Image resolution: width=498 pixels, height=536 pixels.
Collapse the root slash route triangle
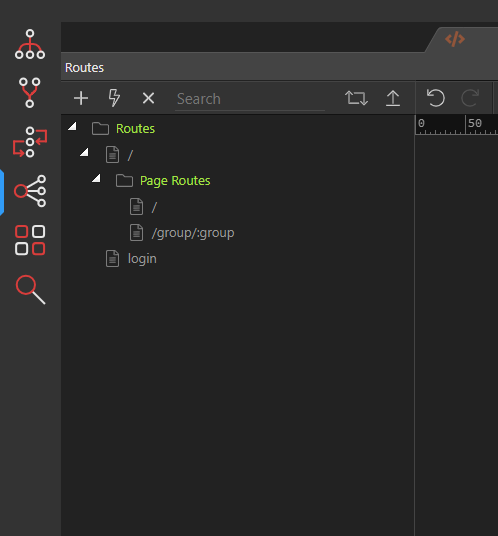84,152
